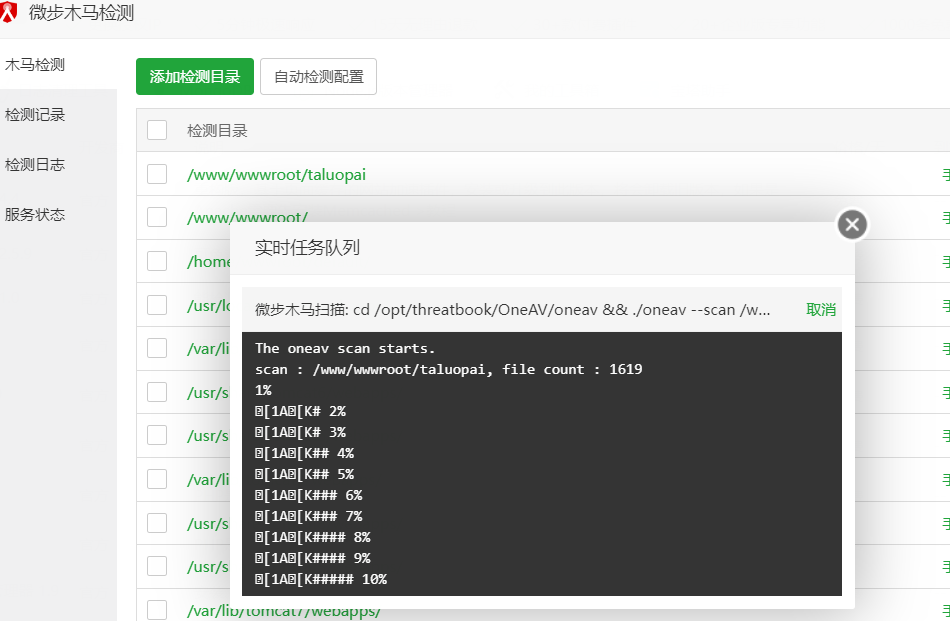Click the 实时任务队列 dialog title

pyautogui.click(x=307, y=248)
